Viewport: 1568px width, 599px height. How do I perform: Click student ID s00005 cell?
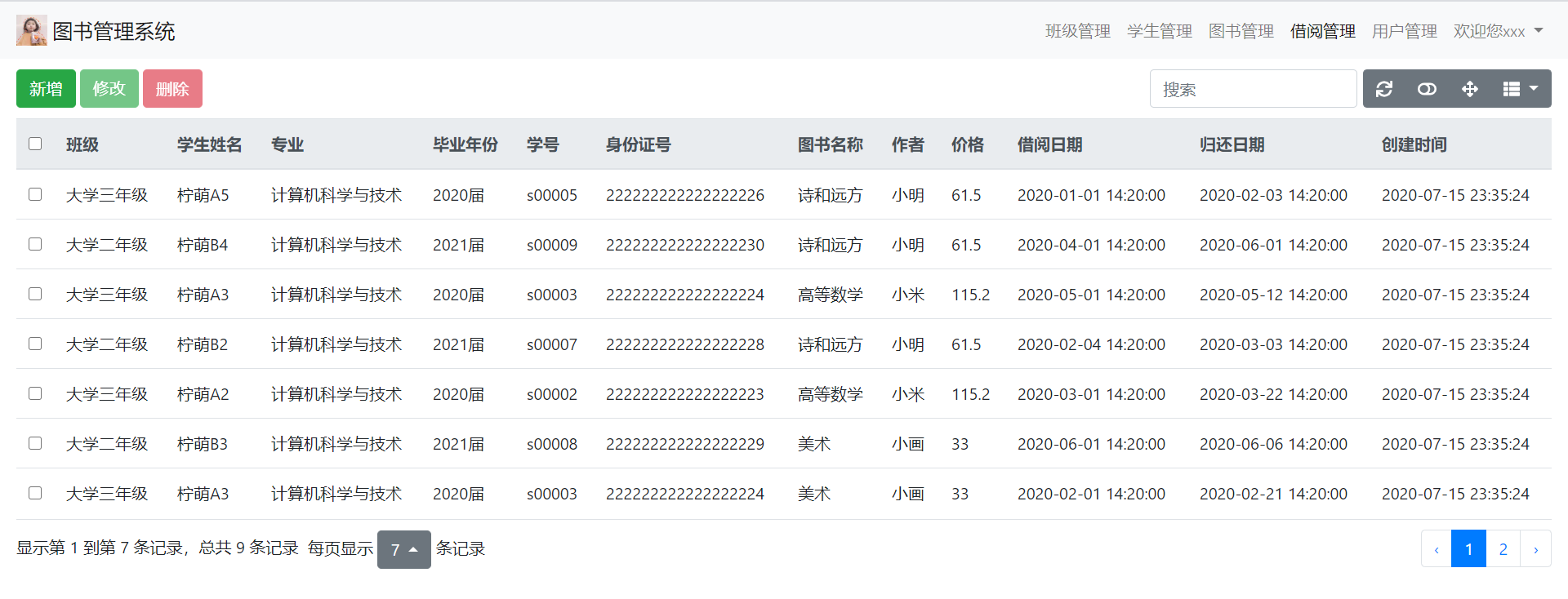pos(552,195)
